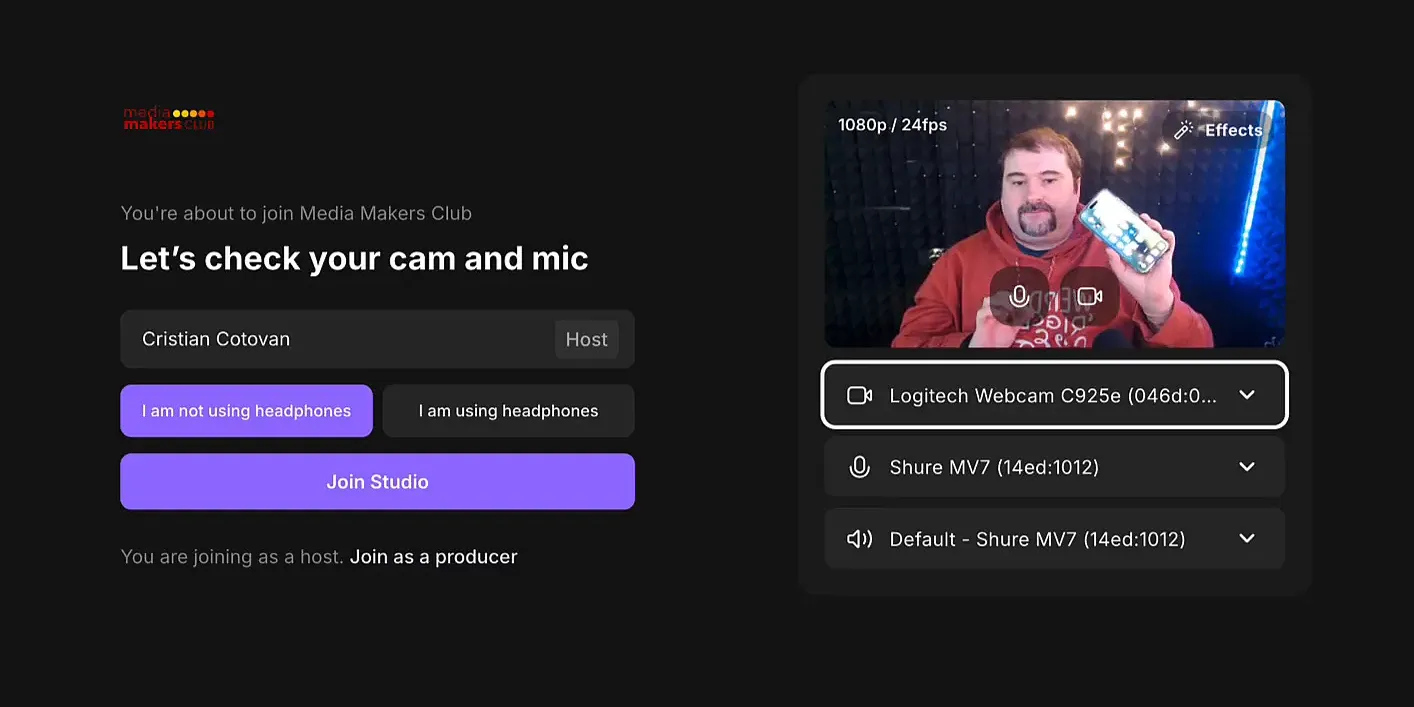Image resolution: width=1414 pixels, height=707 pixels.
Task: Select "I am not using headphones"
Action: click(246, 411)
